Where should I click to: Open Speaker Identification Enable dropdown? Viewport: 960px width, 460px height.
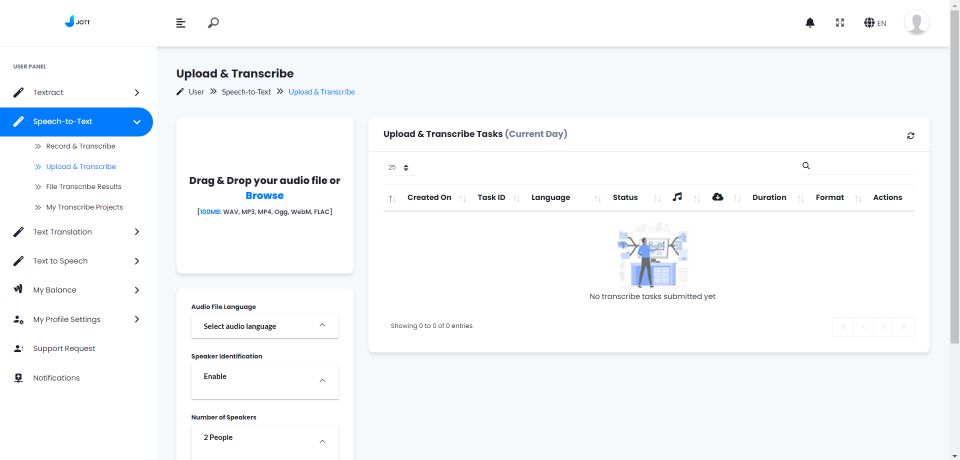point(264,380)
